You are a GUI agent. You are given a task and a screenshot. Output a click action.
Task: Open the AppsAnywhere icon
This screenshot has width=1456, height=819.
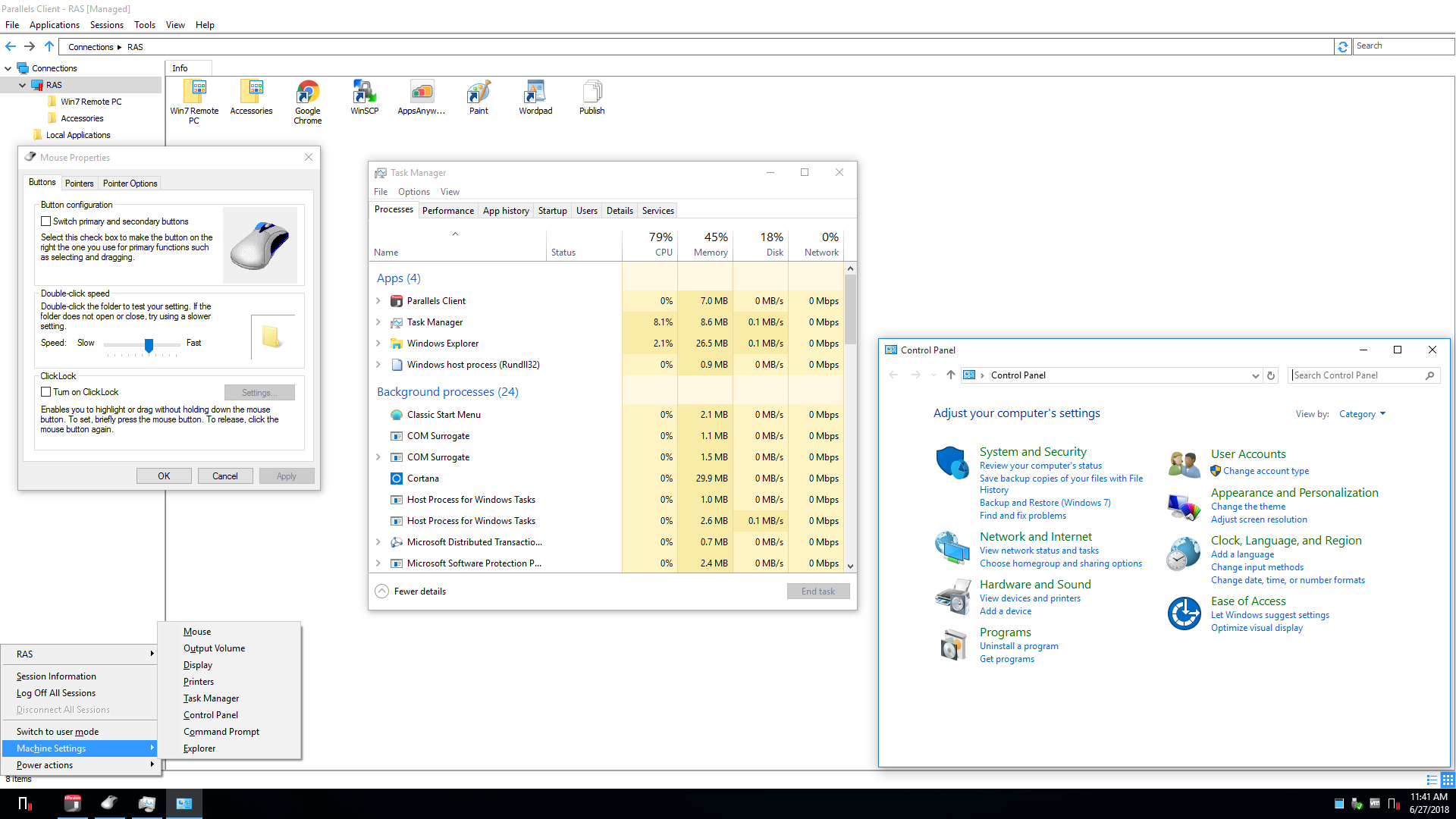pos(422,97)
